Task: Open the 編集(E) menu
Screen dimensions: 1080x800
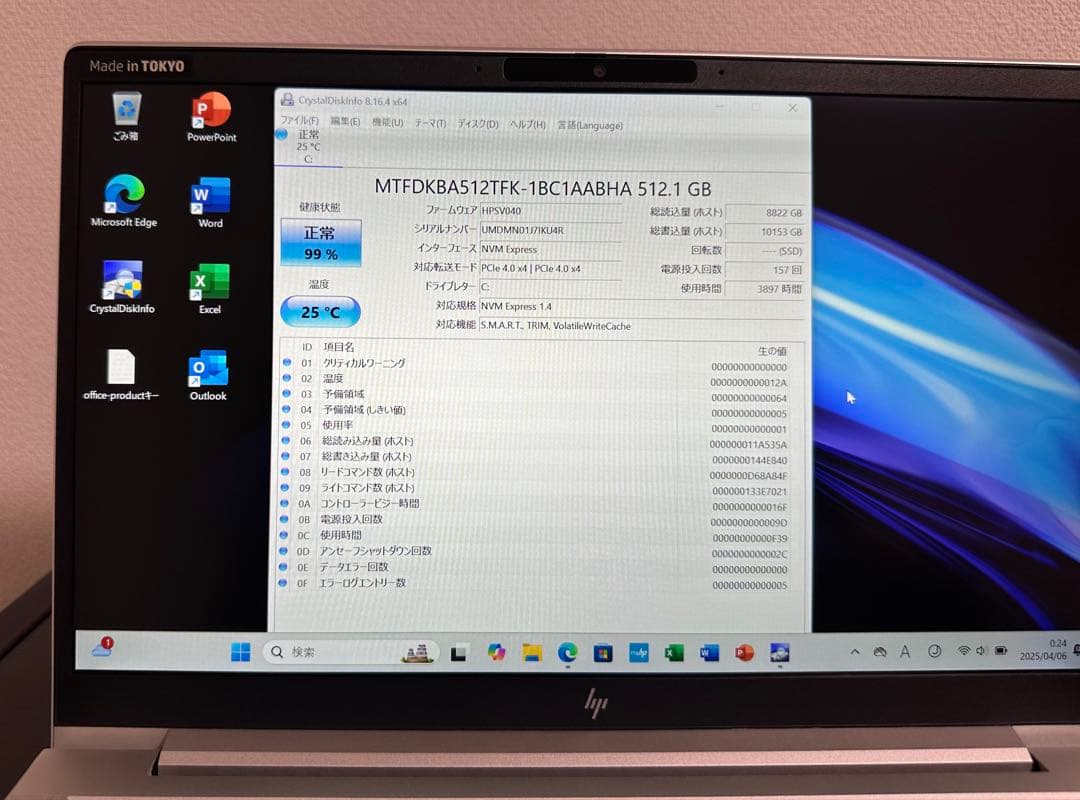Action: pos(345,121)
